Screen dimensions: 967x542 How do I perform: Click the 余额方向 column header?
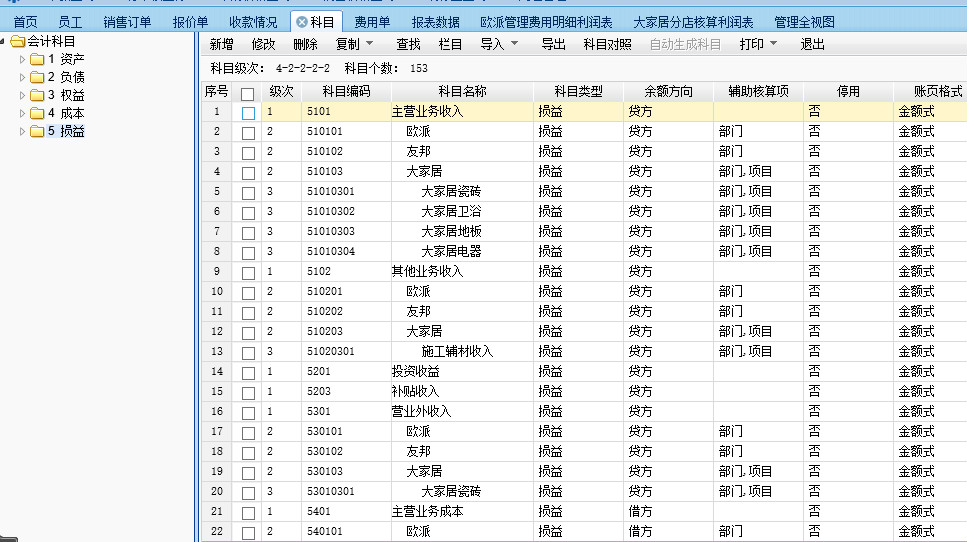(x=669, y=91)
